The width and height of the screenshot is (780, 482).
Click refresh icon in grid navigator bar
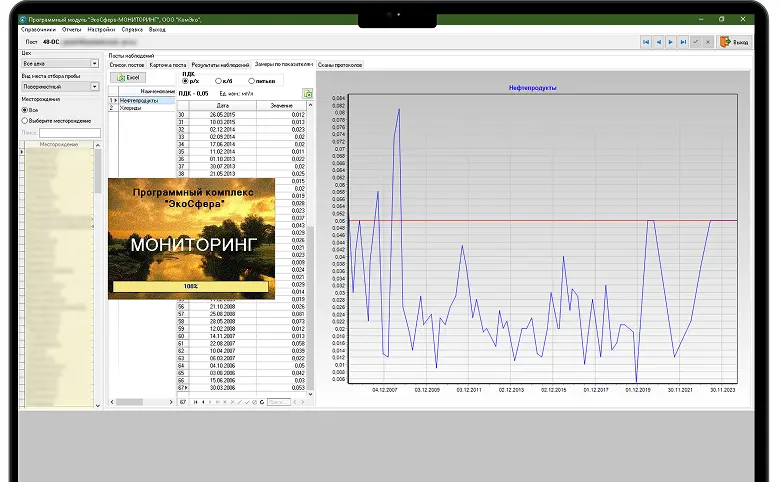coord(264,402)
